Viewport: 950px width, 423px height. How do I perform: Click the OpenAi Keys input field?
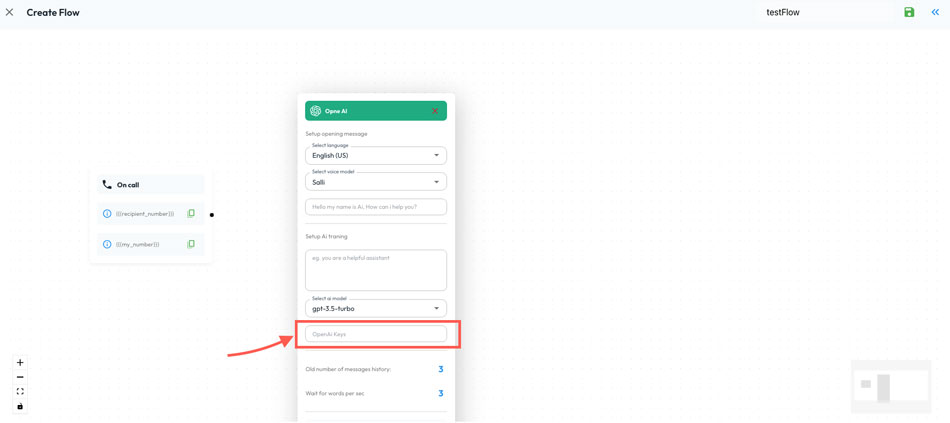click(x=376, y=334)
